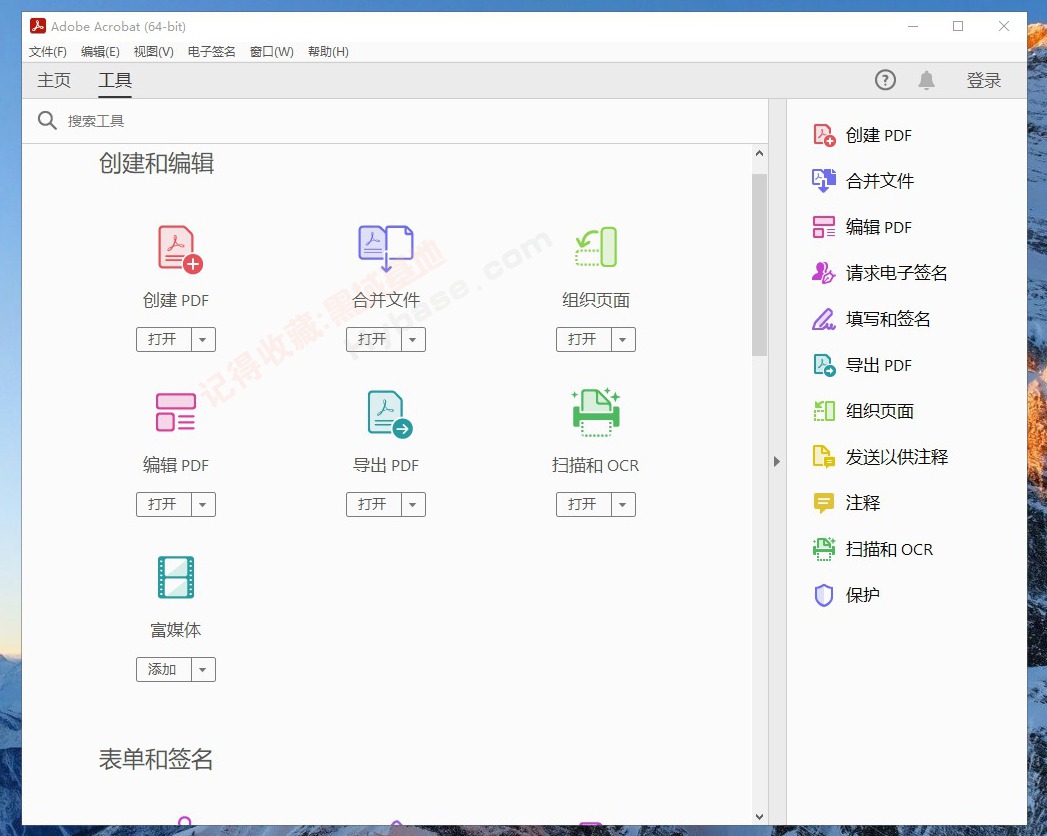The image size is (1047, 836).
Task: Expand the dropdown arrow next to 合并文件 打开
Action: 413,339
